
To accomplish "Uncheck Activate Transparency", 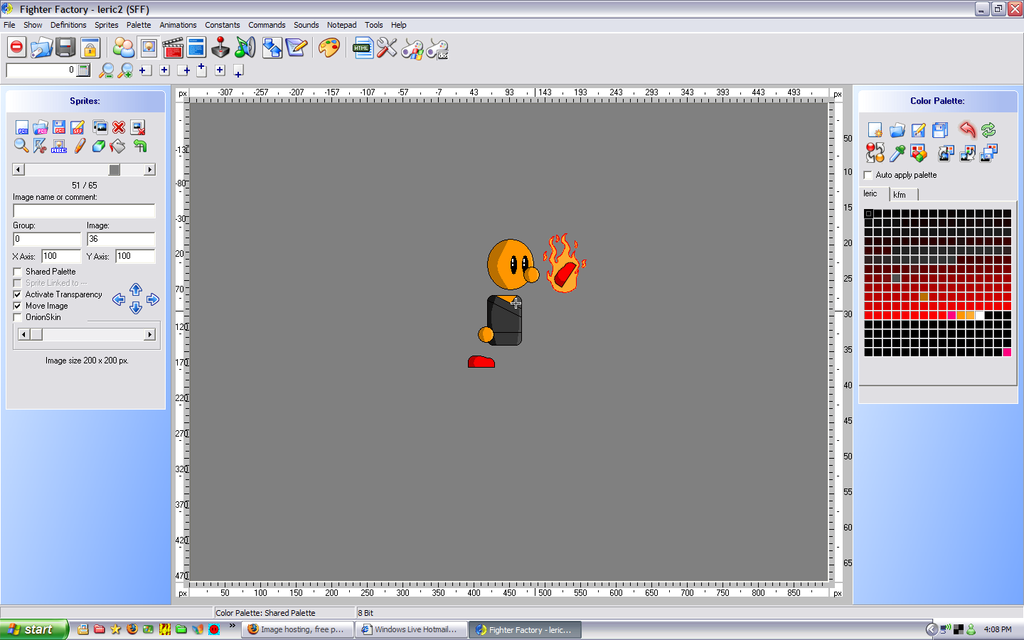I will click(x=18, y=295).
